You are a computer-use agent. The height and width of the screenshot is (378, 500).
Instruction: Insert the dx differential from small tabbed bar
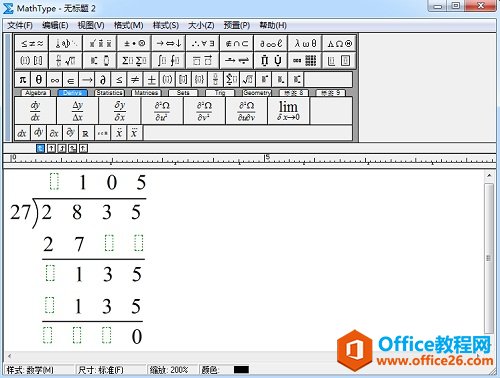click(22, 133)
